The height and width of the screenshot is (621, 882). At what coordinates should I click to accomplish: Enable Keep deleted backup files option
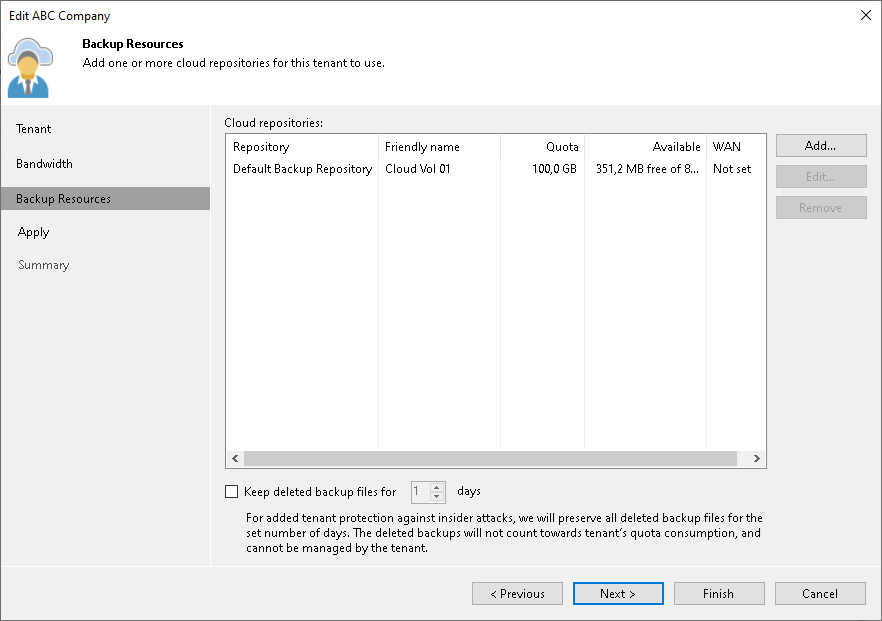coord(231,491)
